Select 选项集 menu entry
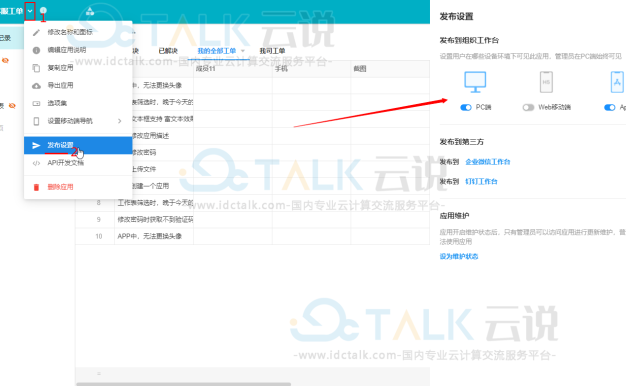 [x=78, y=103]
